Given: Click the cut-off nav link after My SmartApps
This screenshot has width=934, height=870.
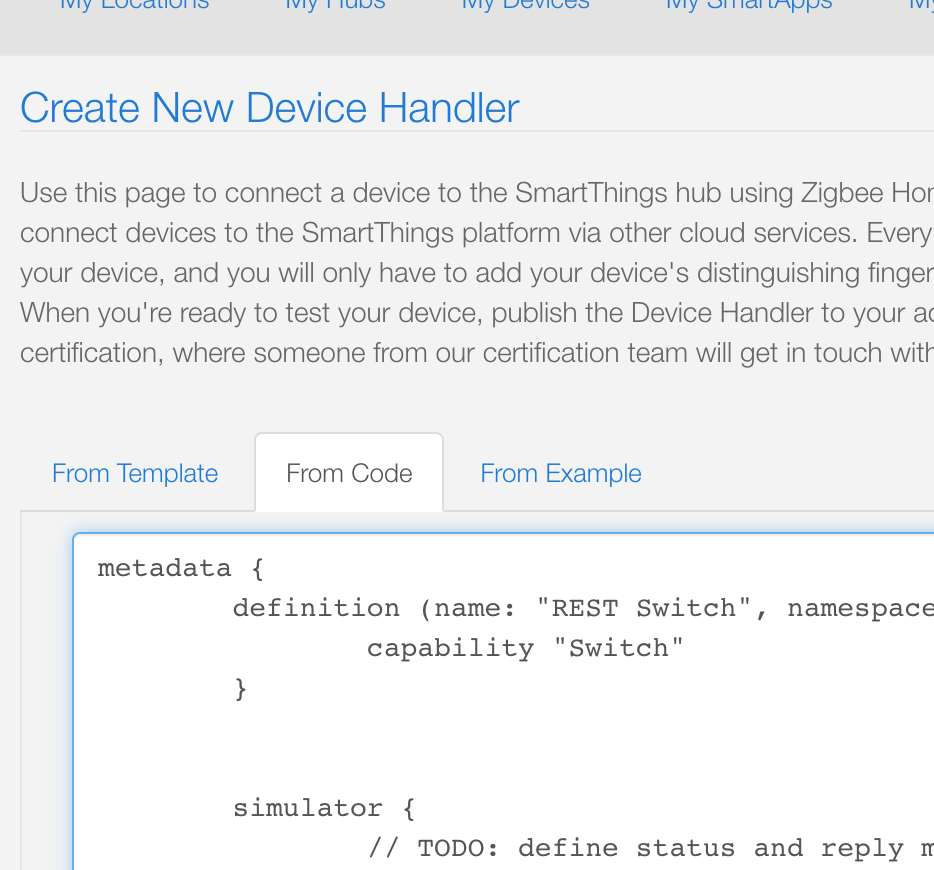Looking at the screenshot, I should click(920, 5).
